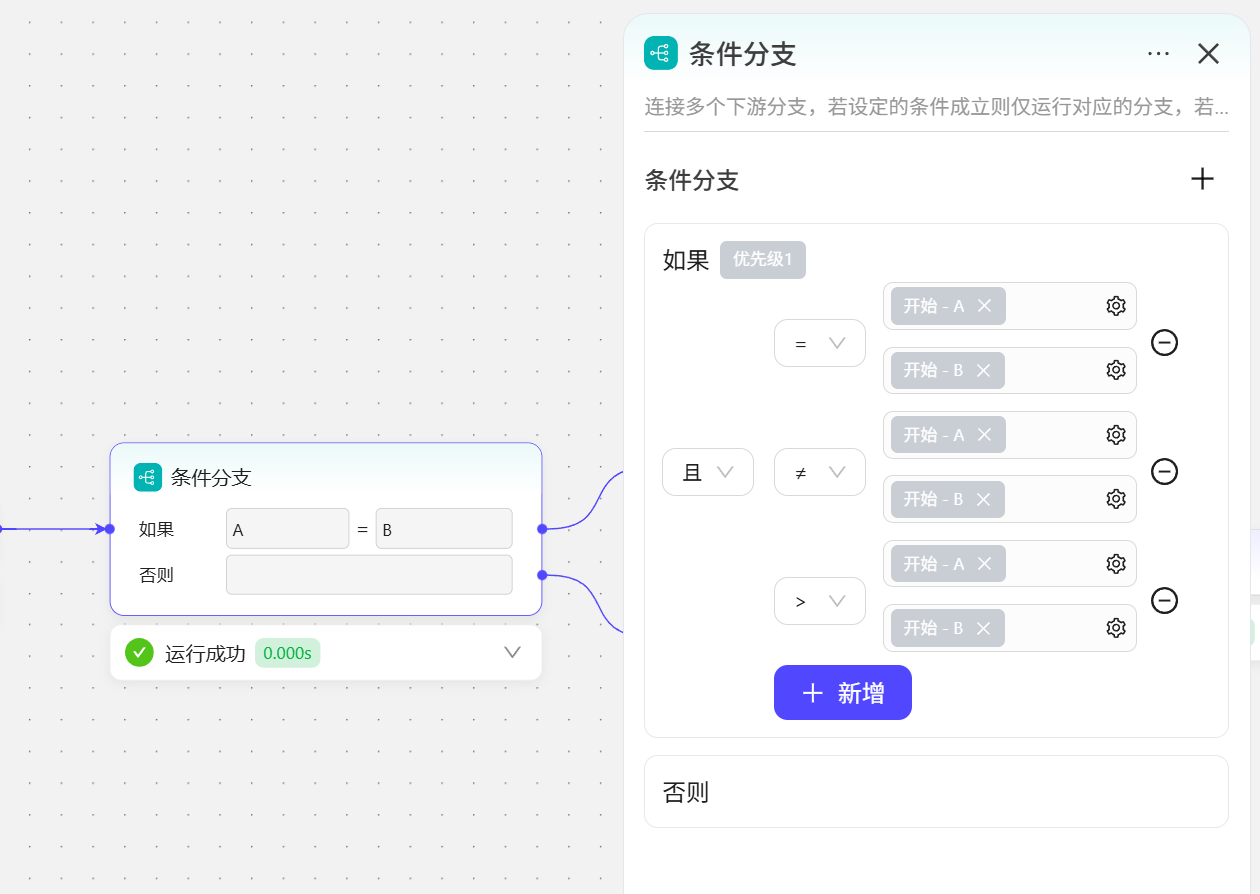Viewport: 1260px width, 894px height.
Task: Click the 条件分支 node icon on canvas
Action: click(x=148, y=477)
